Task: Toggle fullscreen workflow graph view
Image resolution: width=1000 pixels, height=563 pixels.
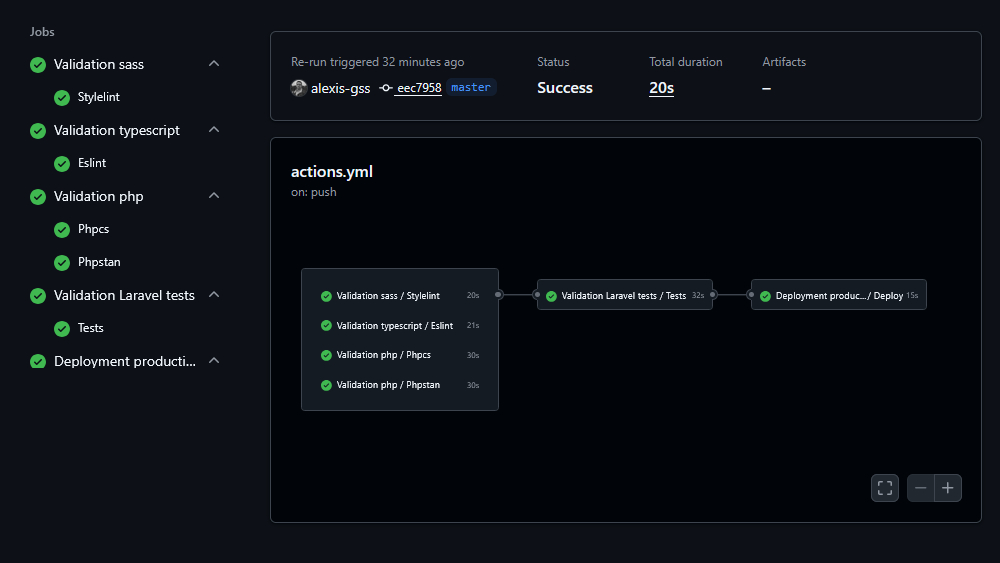Action: pyautogui.click(x=885, y=488)
